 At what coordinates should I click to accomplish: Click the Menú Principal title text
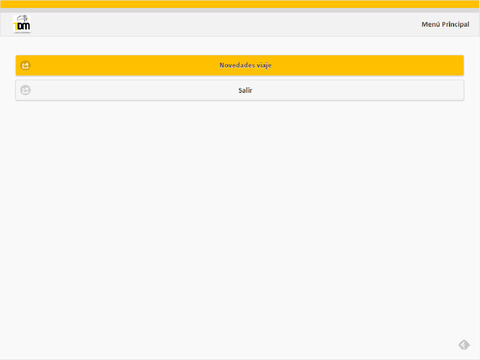(445, 24)
